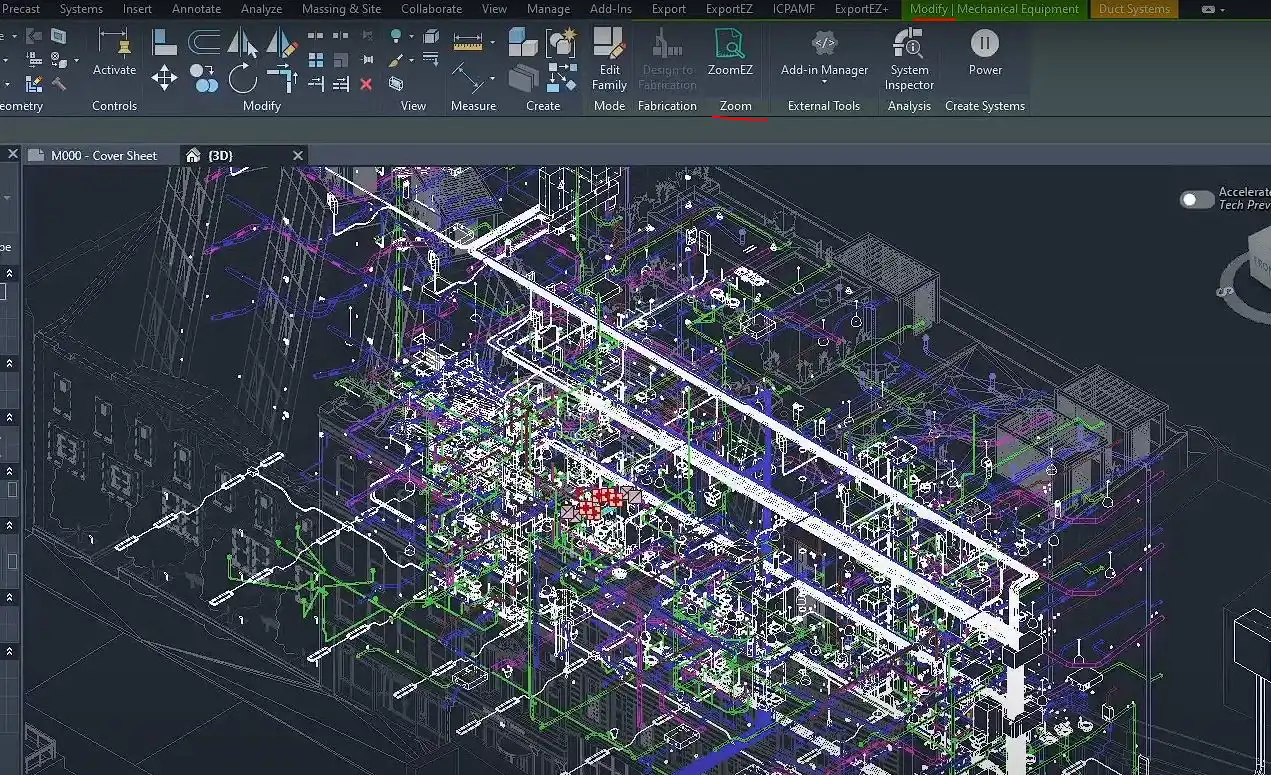Open the Duct Systems ribbon tab
The height and width of the screenshot is (775, 1271).
click(x=1134, y=9)
